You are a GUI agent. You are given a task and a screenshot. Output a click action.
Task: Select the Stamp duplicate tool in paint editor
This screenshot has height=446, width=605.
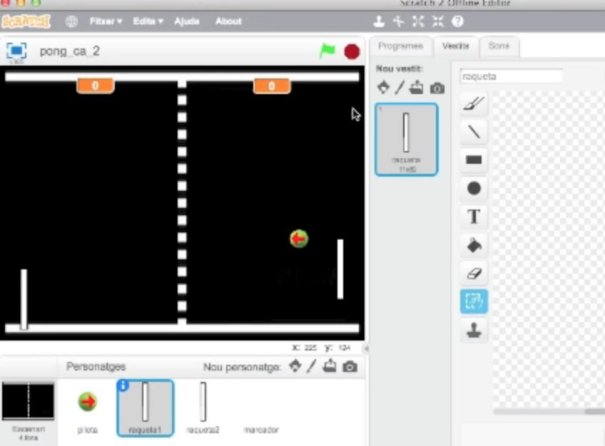(474, 330)
